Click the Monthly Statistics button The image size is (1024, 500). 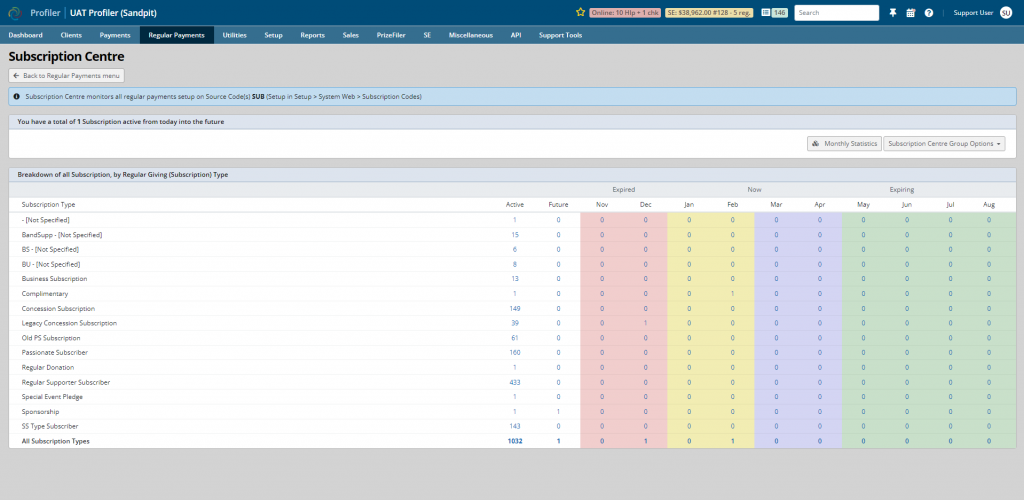pyautogui.click(x=844, y=144)
